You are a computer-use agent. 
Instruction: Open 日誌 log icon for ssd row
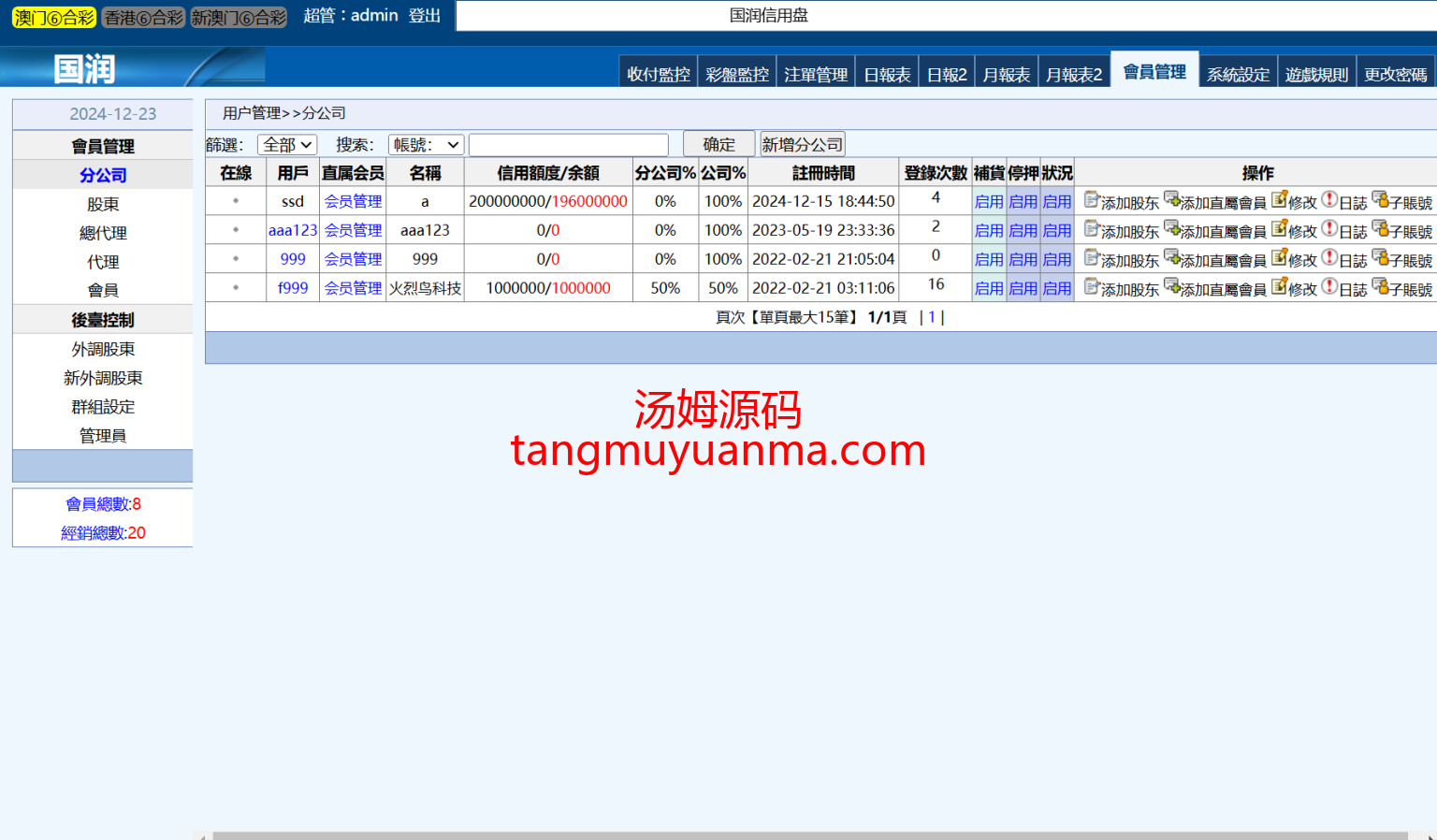point(1329,200)
